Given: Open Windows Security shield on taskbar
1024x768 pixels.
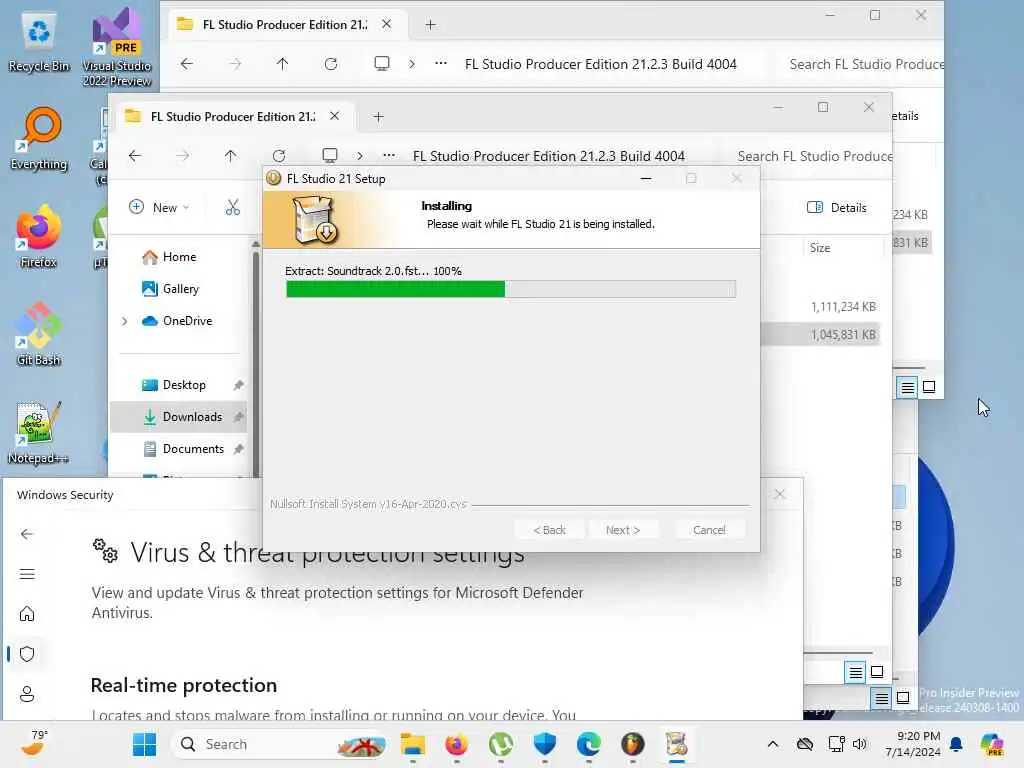Looking at the screenshot, I should tap(545, 744).
